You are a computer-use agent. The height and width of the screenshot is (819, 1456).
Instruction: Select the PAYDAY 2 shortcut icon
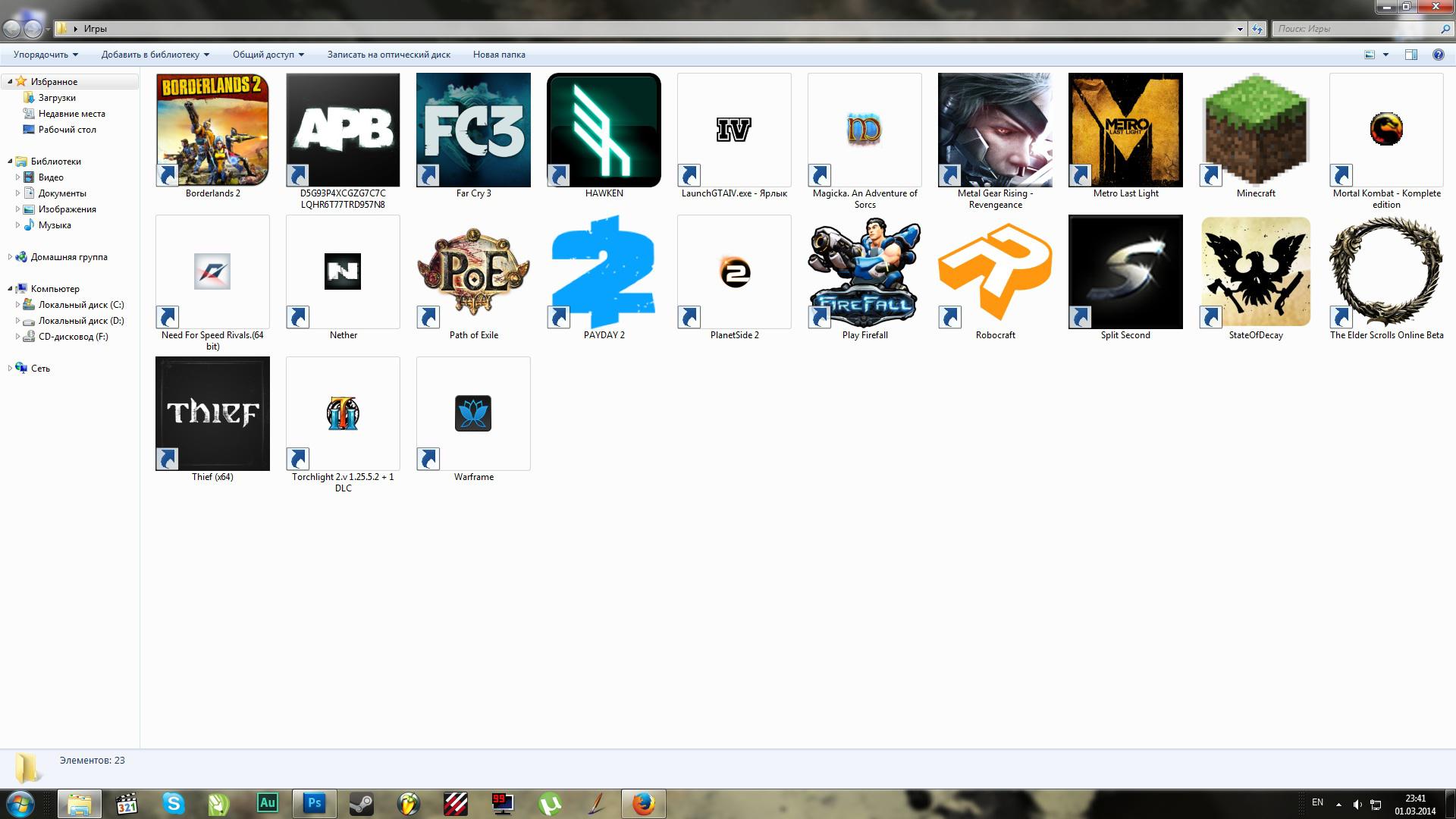(604, 271)
